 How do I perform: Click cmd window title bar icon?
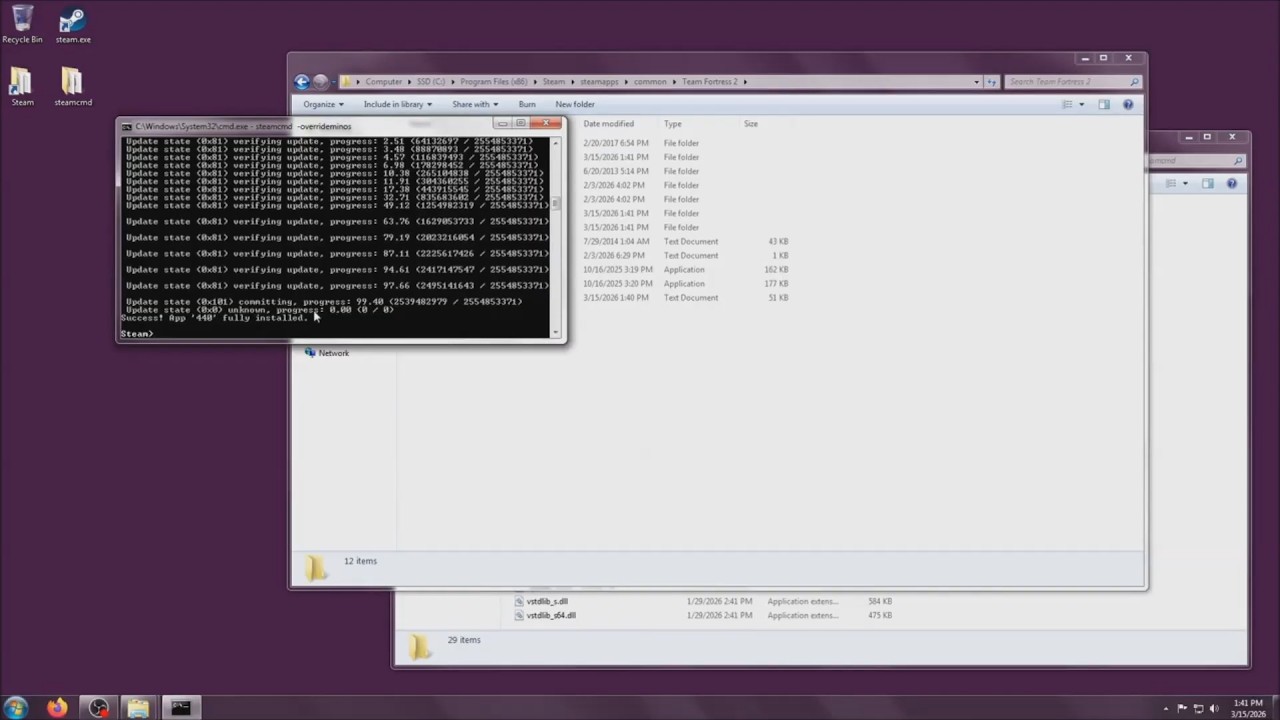(127, 126)
